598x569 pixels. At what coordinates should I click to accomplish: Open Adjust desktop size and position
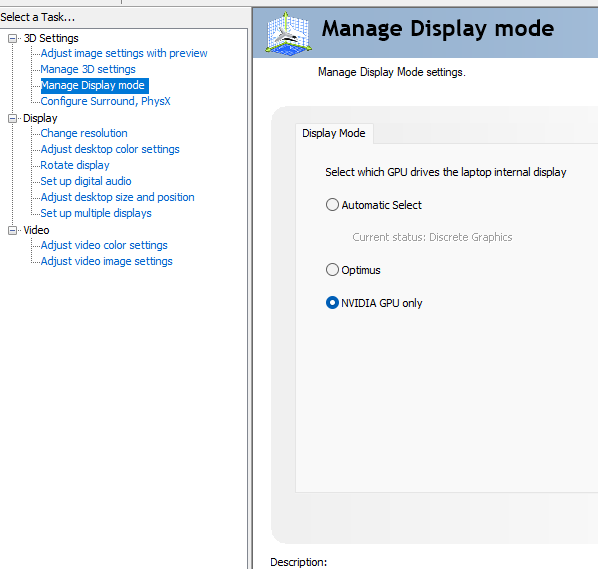(117, 197)
